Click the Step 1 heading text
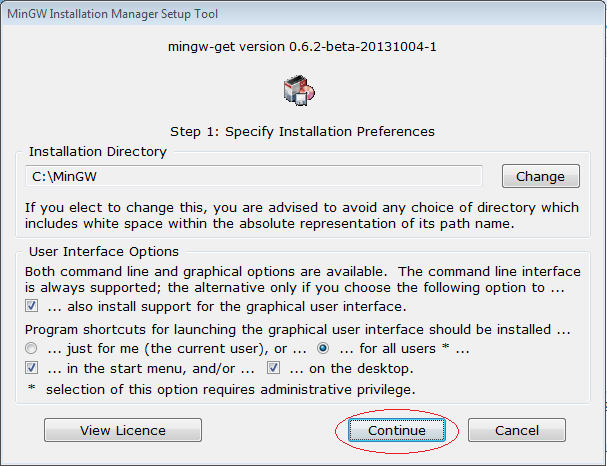 (x=302, y=132)
